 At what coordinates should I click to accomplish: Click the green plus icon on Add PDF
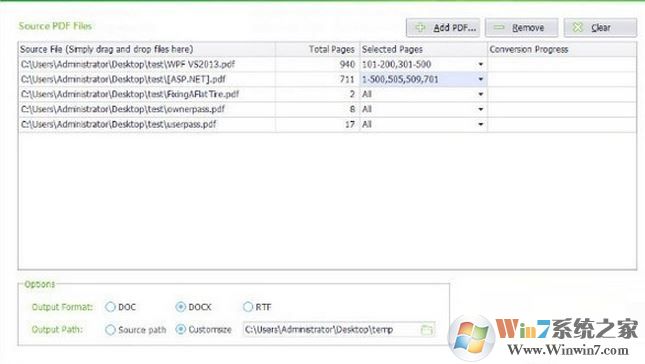click(x=420, y=28)
